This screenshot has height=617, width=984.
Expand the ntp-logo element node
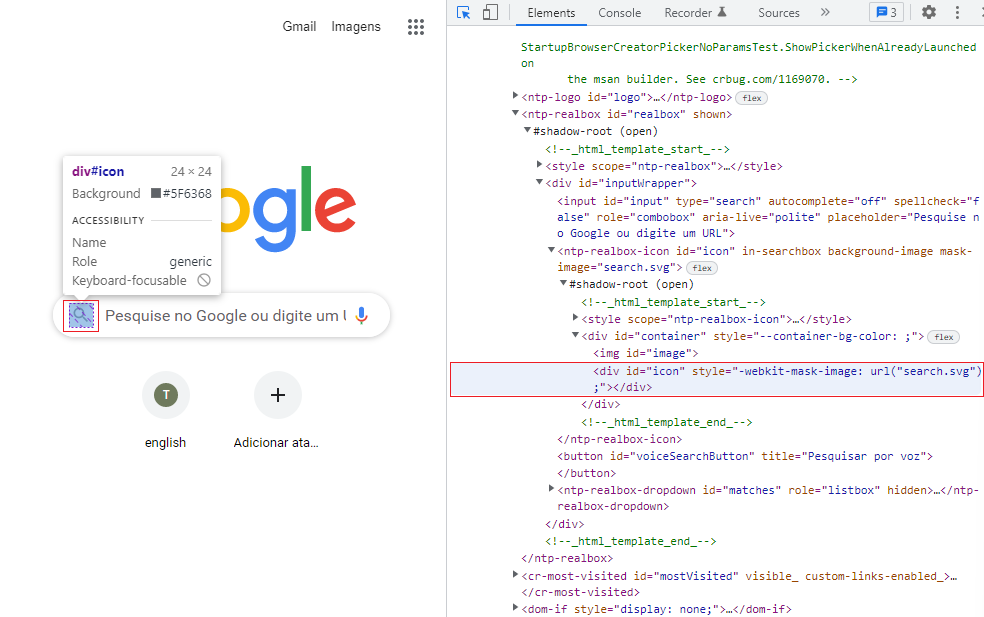(x=515, y=96)
